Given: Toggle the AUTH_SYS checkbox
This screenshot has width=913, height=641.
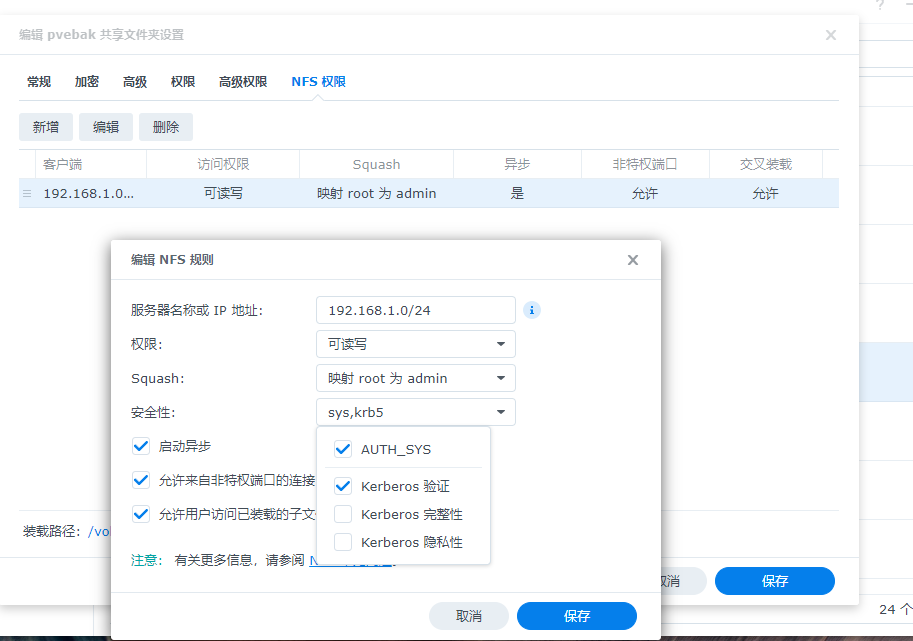Looking at the screenshot, I should [x=343, y=449].
